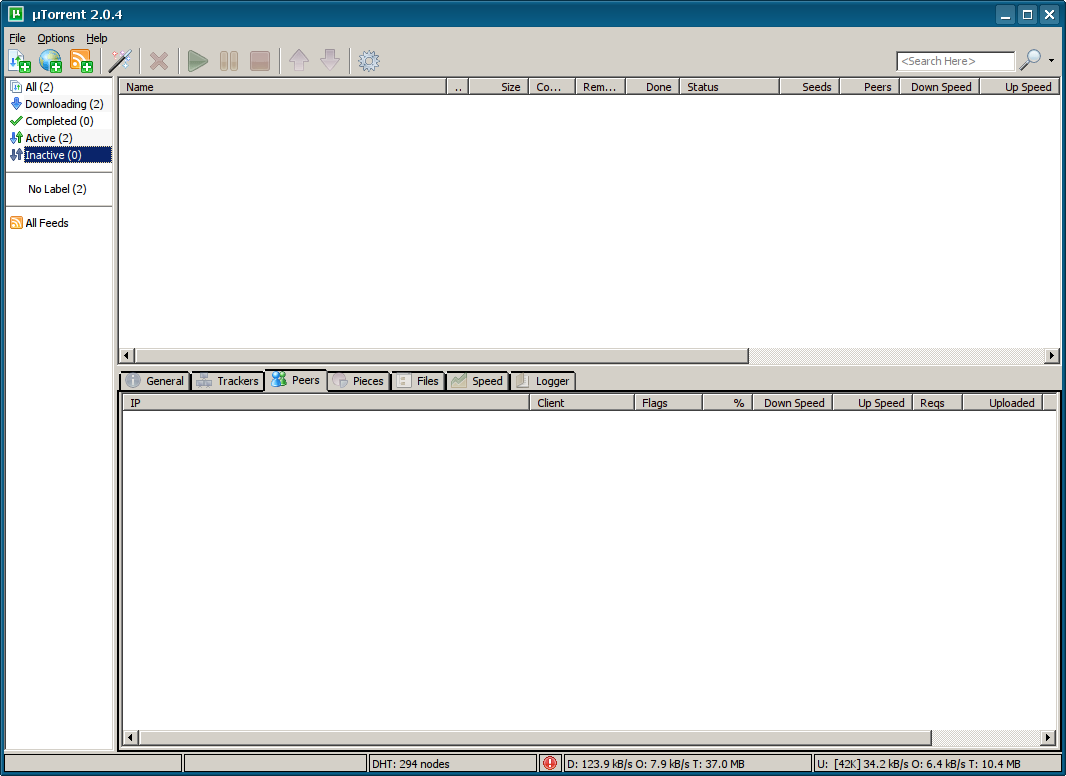
Task: Click in the Search Here input field
Action: click(x=955, y=61)
